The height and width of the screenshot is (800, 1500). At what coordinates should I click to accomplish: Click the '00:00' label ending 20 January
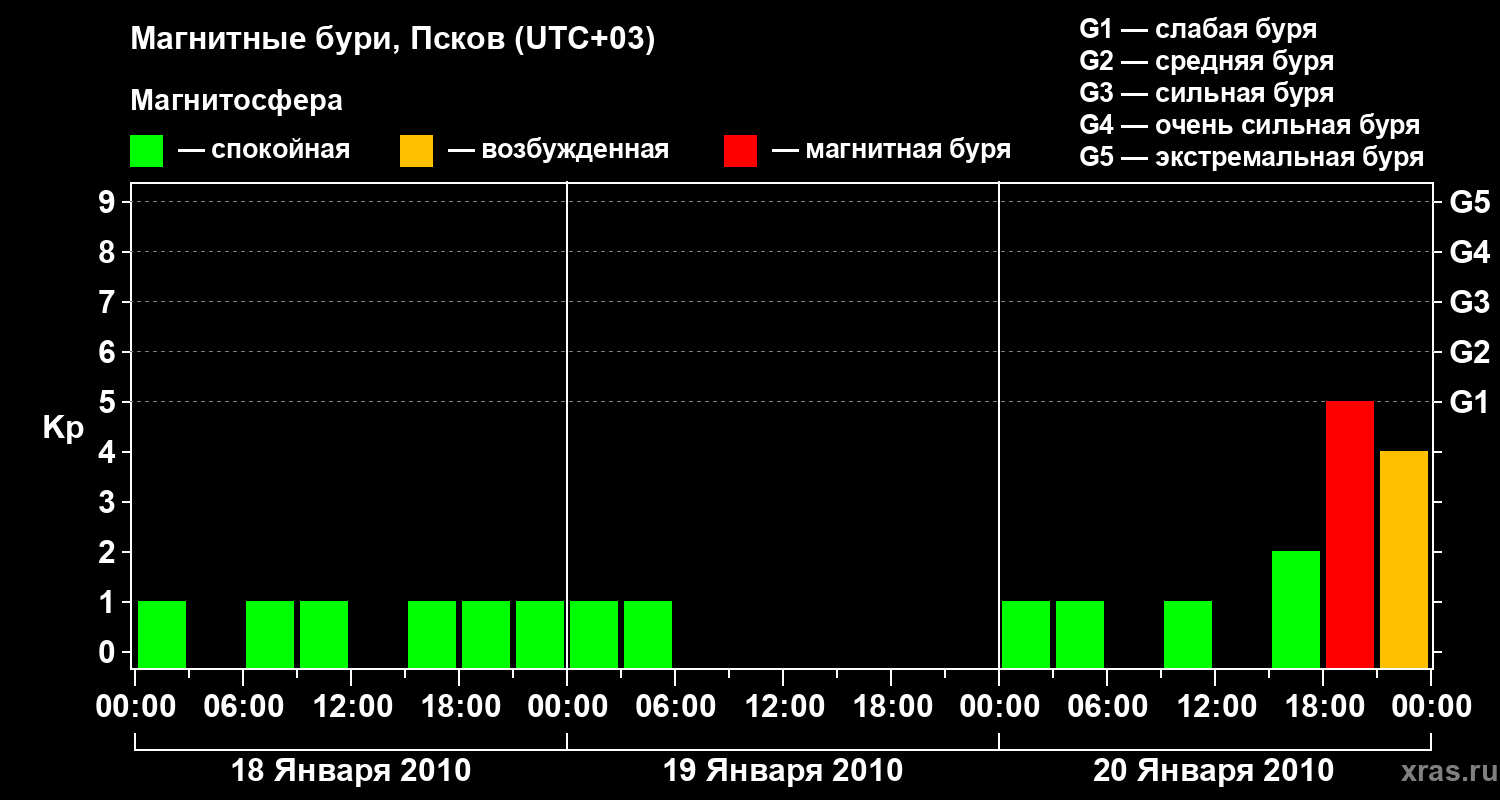coord(1431,707)
